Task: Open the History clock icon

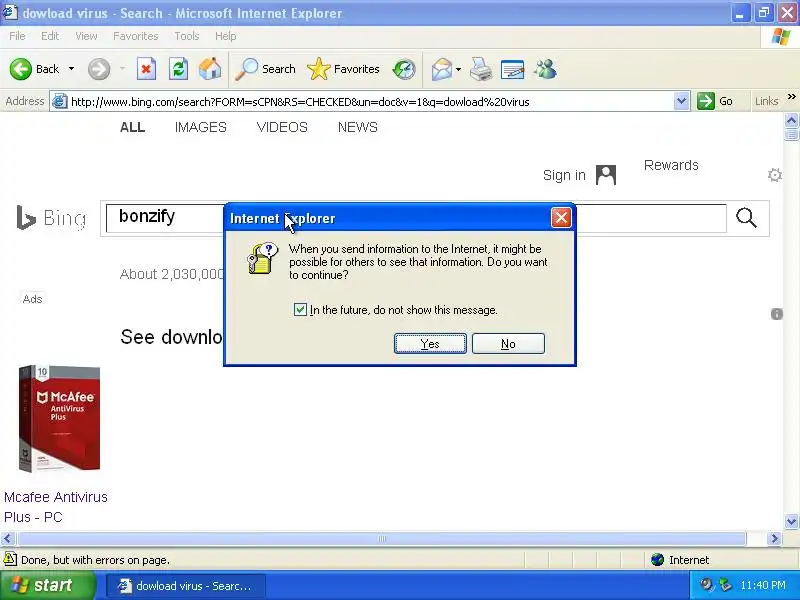Action: 404,69
